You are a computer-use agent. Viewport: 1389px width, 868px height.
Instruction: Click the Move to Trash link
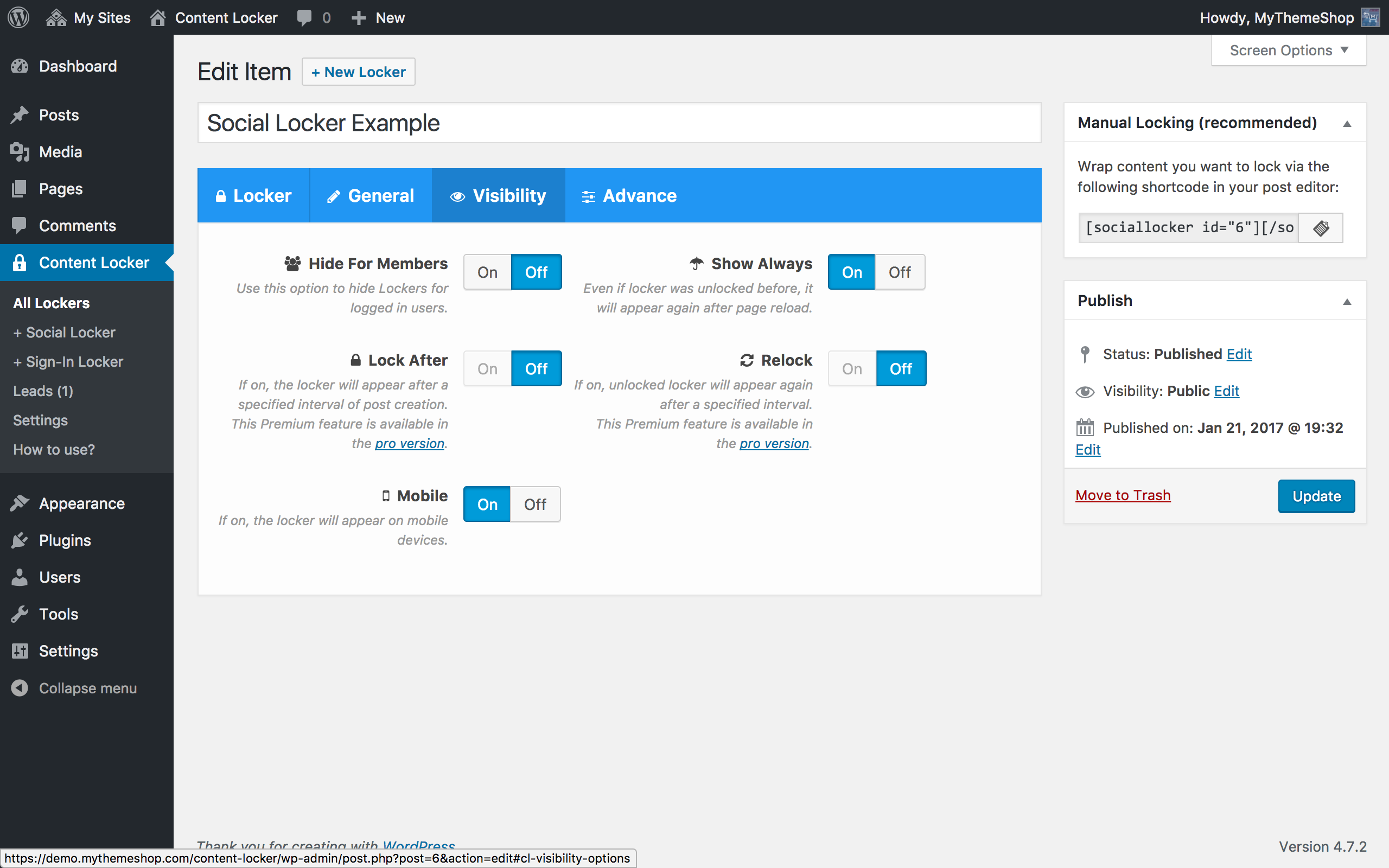click(1123, 495)
